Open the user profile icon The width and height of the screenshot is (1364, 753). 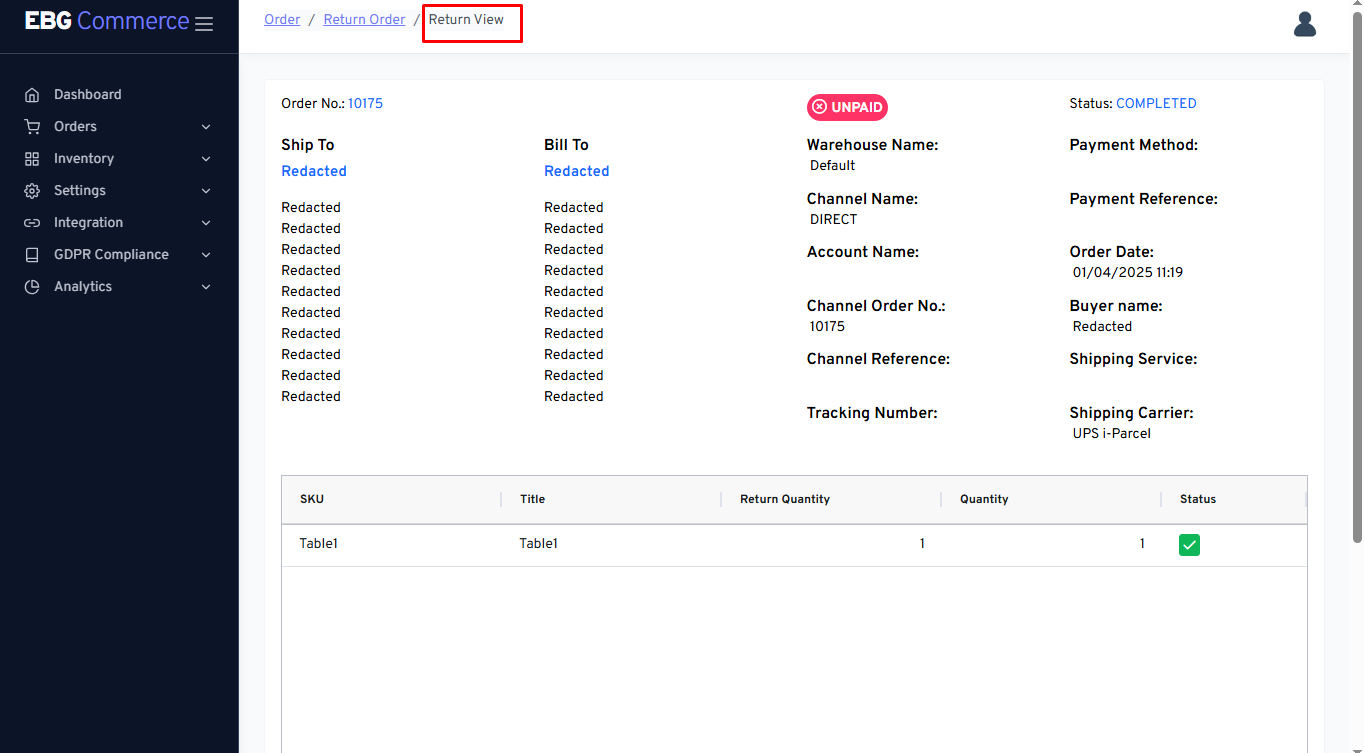(x=1304, y=24)
